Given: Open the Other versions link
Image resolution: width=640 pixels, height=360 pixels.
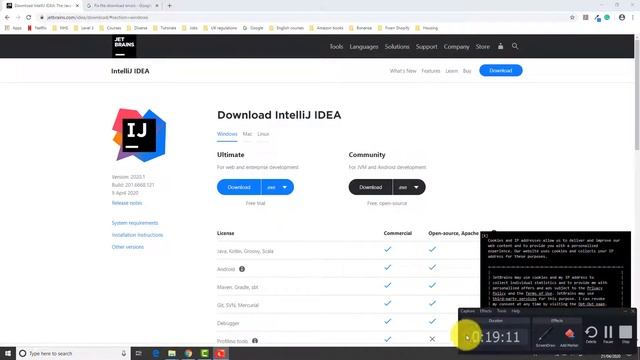Looking at the screenshot, I should [128, 247].
